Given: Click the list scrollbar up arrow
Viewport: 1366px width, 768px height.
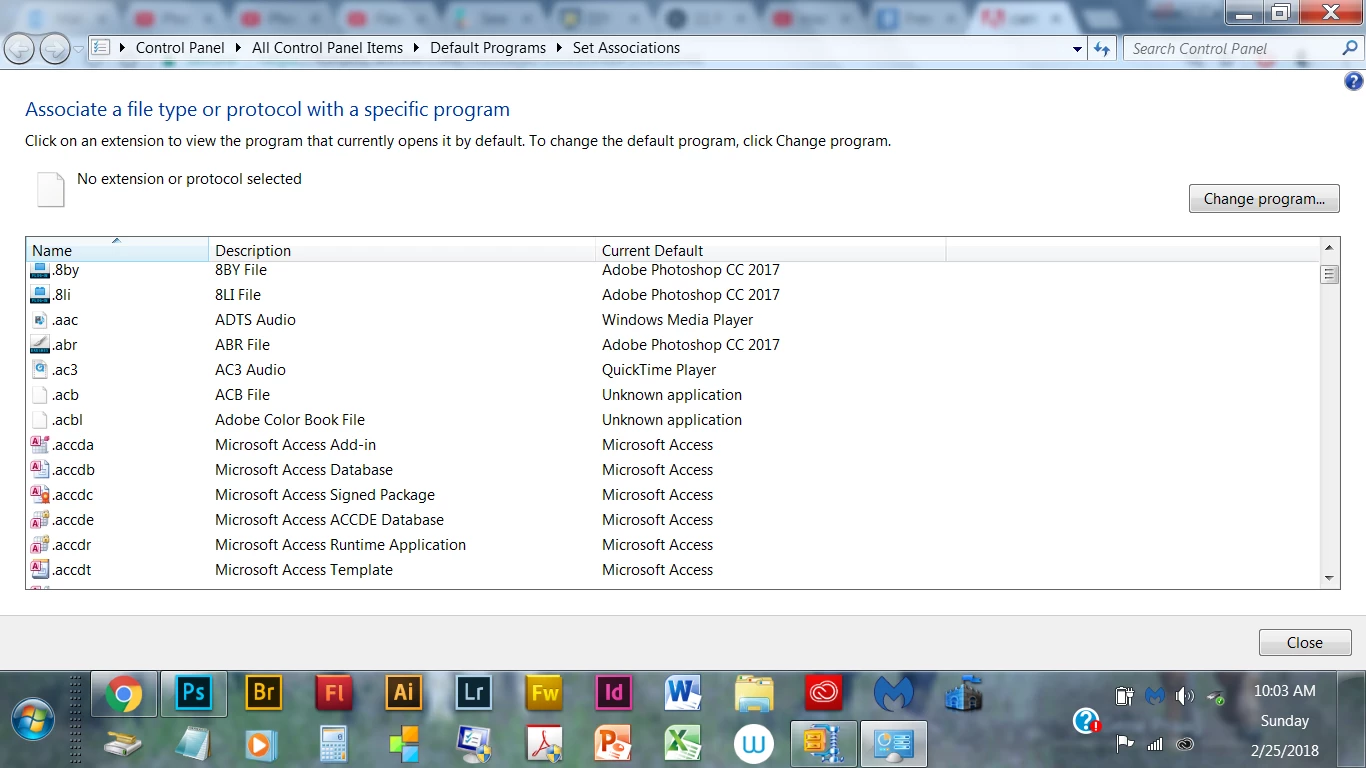Looking at the screenshot, I should [x=1329, y=247].
